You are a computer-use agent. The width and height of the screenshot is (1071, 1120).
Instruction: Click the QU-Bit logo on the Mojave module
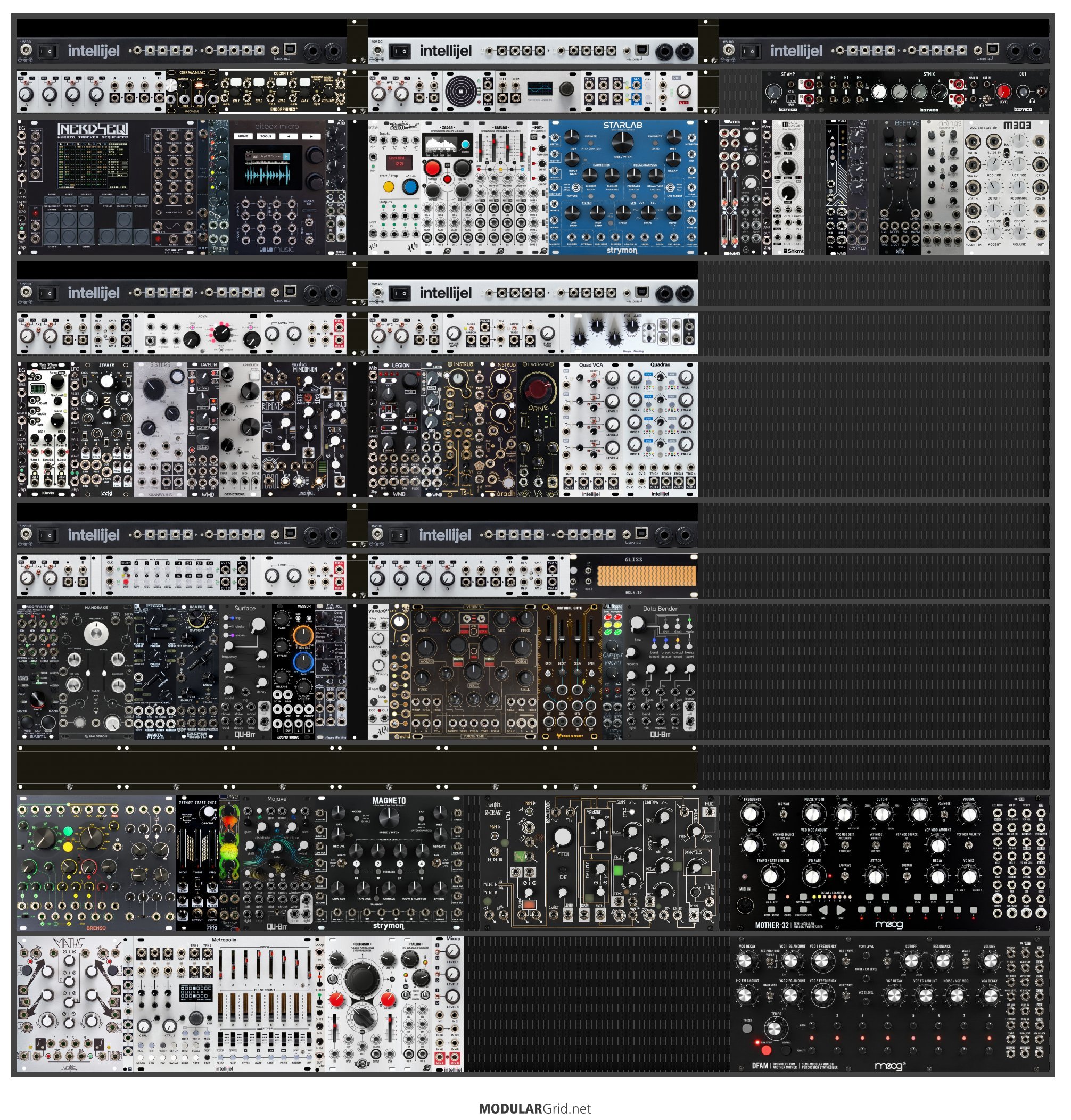point(277,926)
